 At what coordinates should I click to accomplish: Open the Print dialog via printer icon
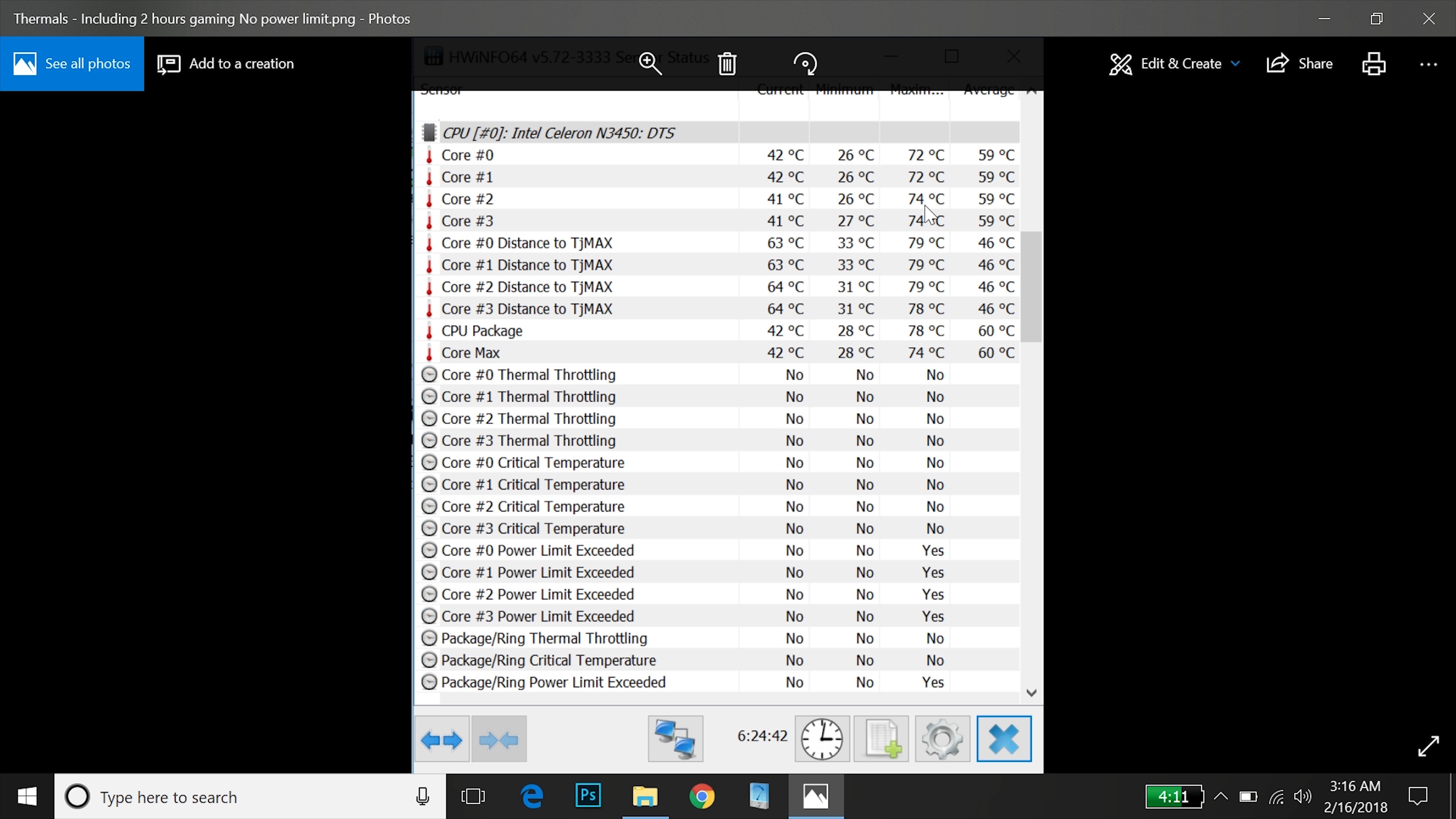[x=1373, y=63]
